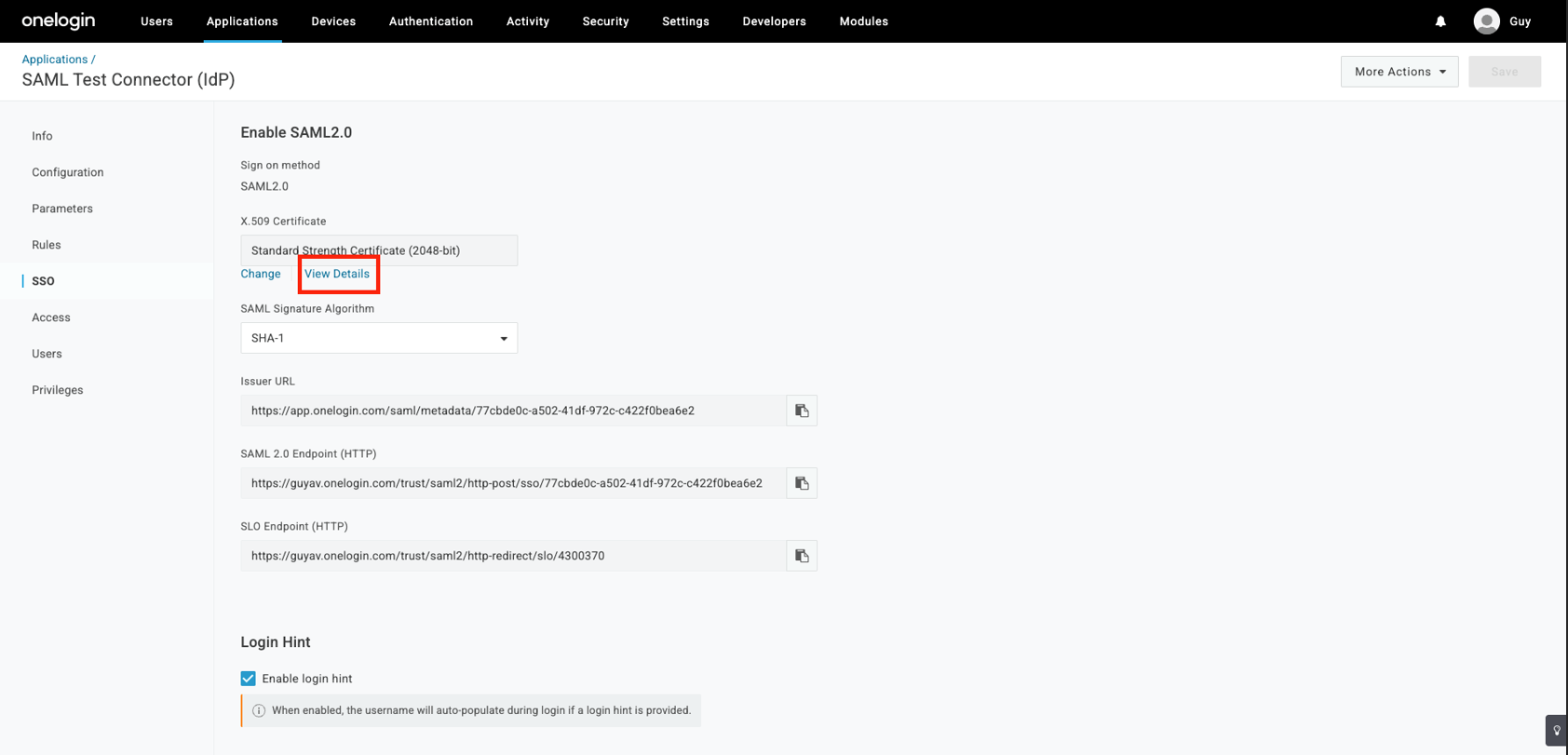This screenshot has width=1568, height=755.
Task: Open the Guy user avatar menu
Action: click(x=1487, y=20)
